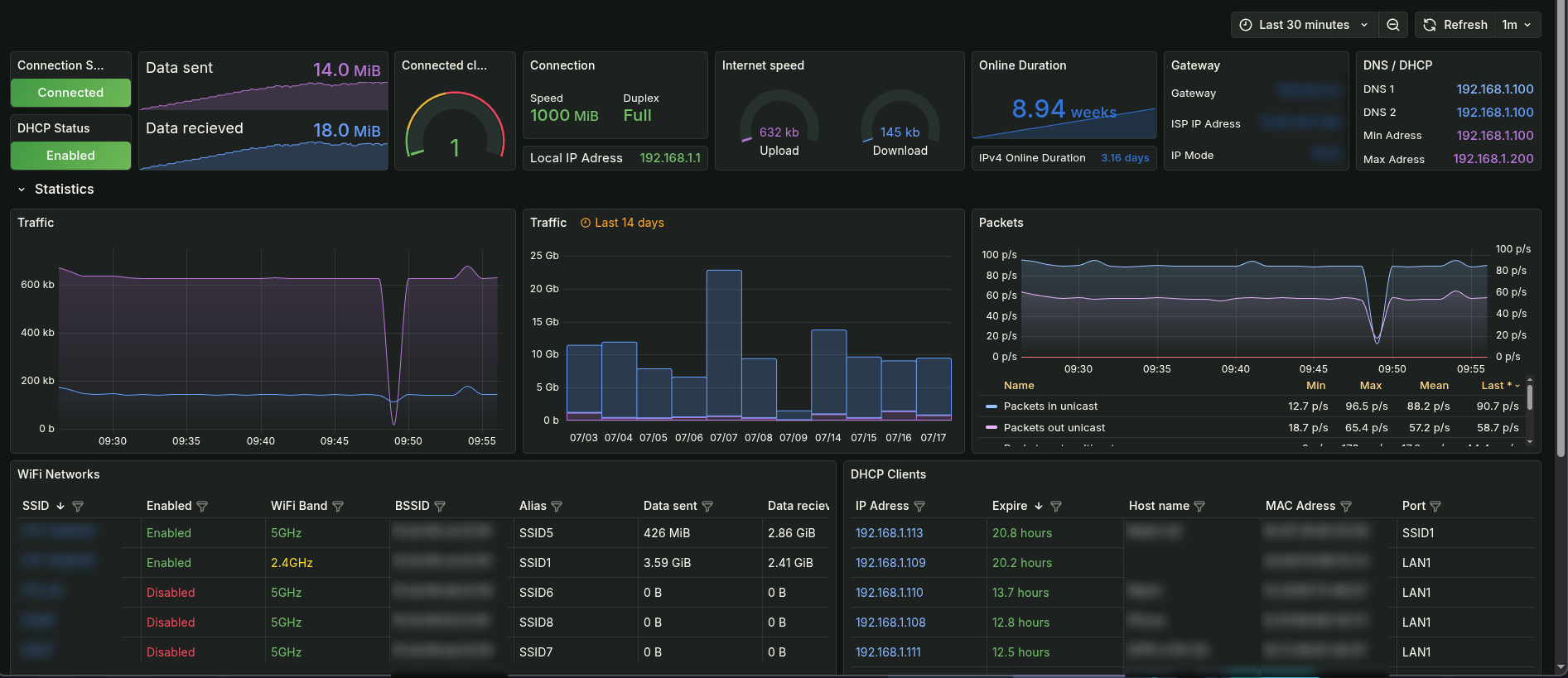The width and height of the screenshot is (1568, 678).
Task: Open filter icon for Host name column
Action: (x=1199, y=506)
